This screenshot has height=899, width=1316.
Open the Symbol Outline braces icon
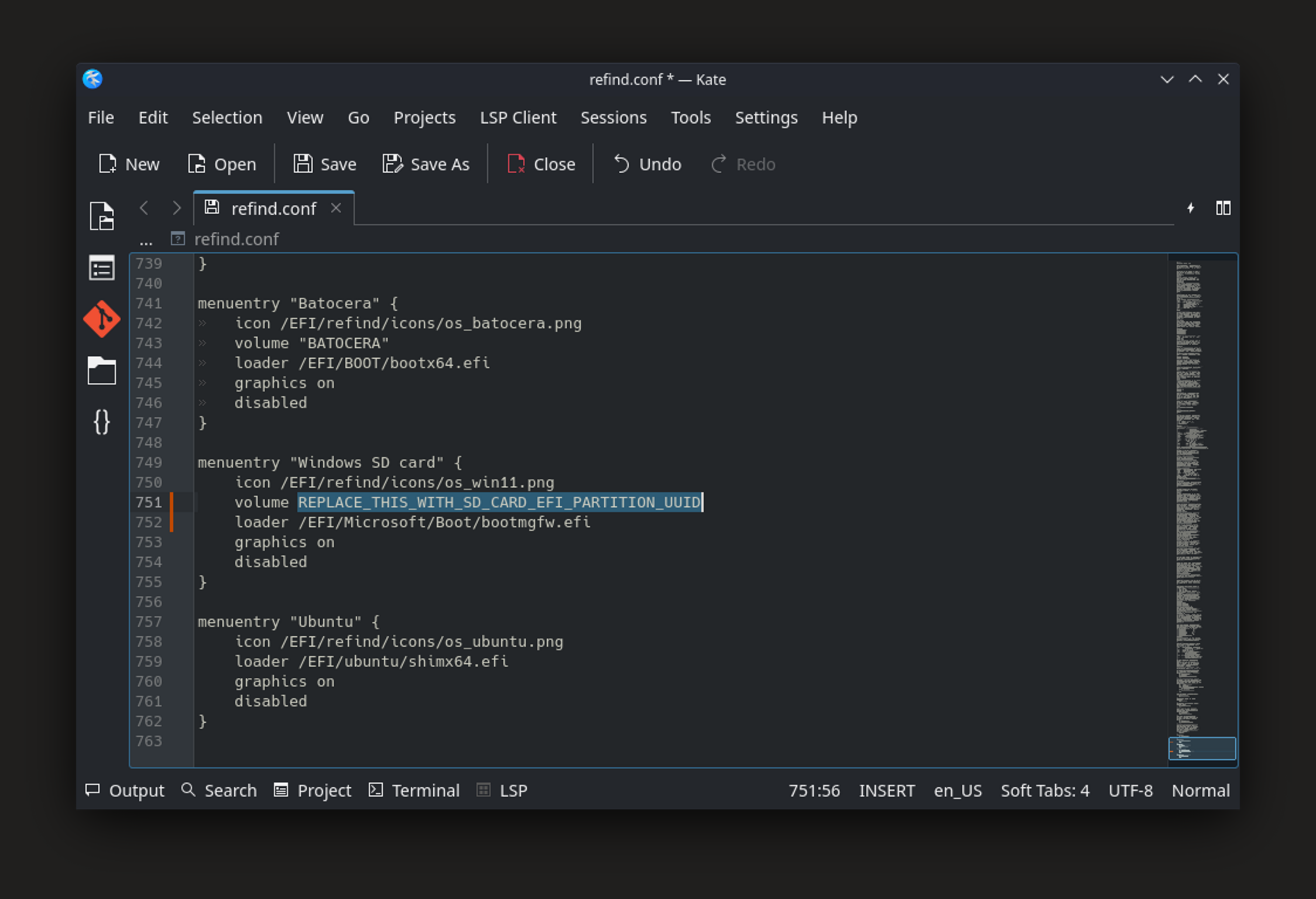(102, 422)
